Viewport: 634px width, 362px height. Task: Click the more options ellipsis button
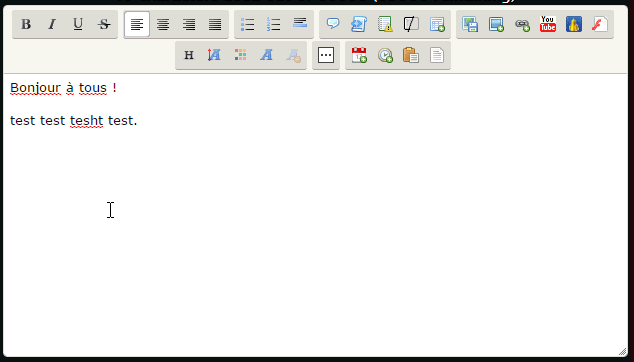326,55
